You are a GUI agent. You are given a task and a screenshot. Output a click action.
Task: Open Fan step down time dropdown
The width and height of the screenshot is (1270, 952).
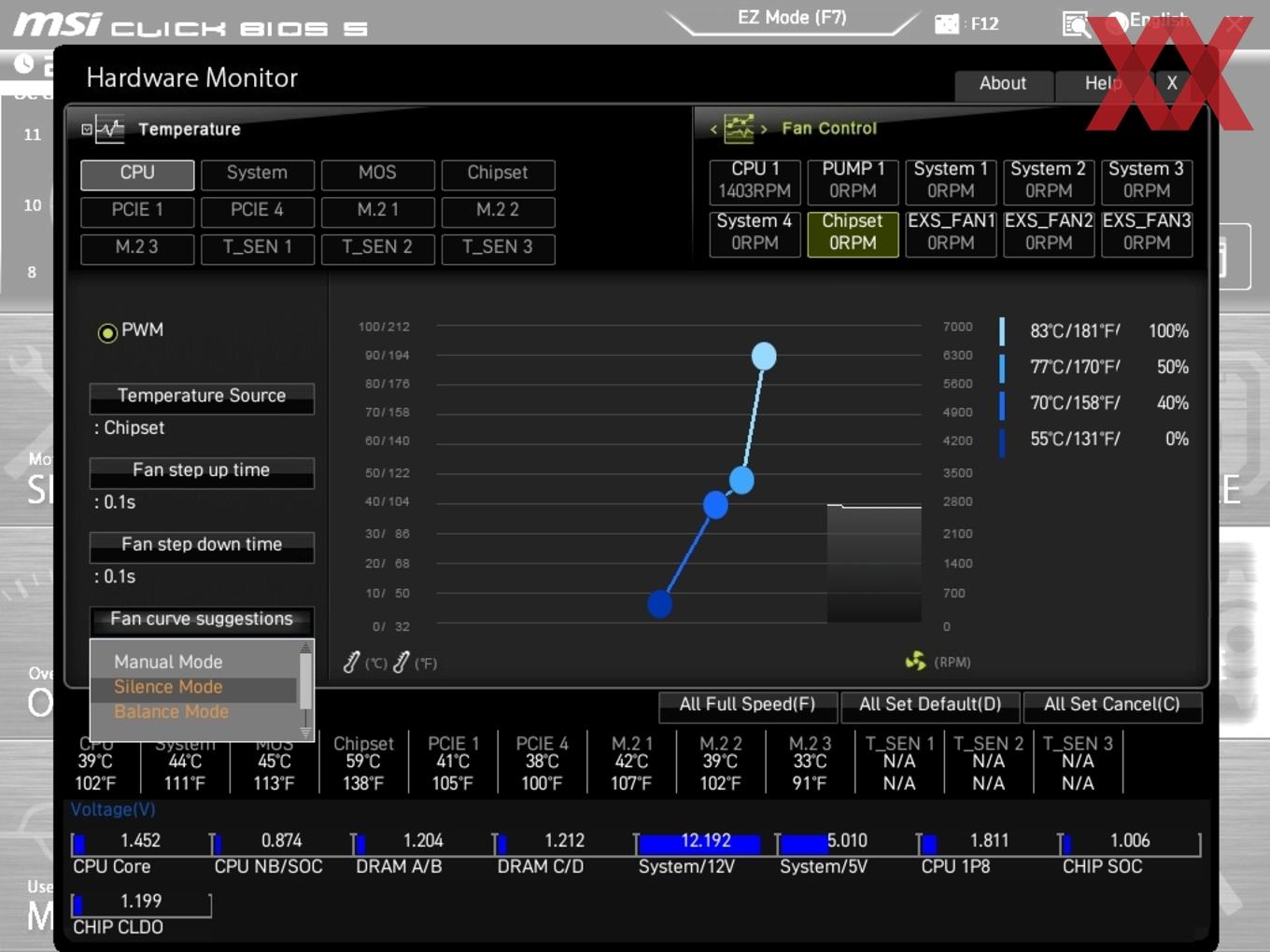click(202, 547)
